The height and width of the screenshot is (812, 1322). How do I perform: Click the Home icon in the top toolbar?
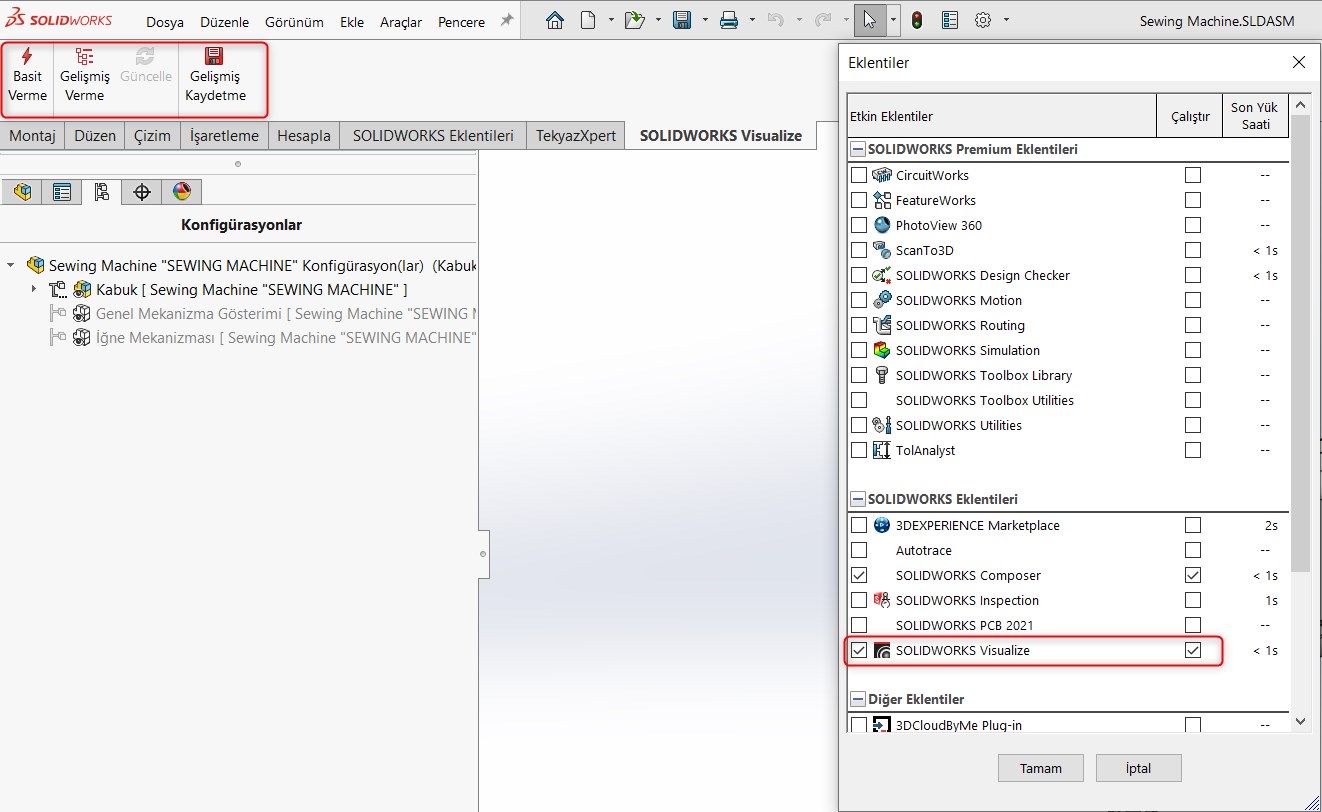click(555, 20)
